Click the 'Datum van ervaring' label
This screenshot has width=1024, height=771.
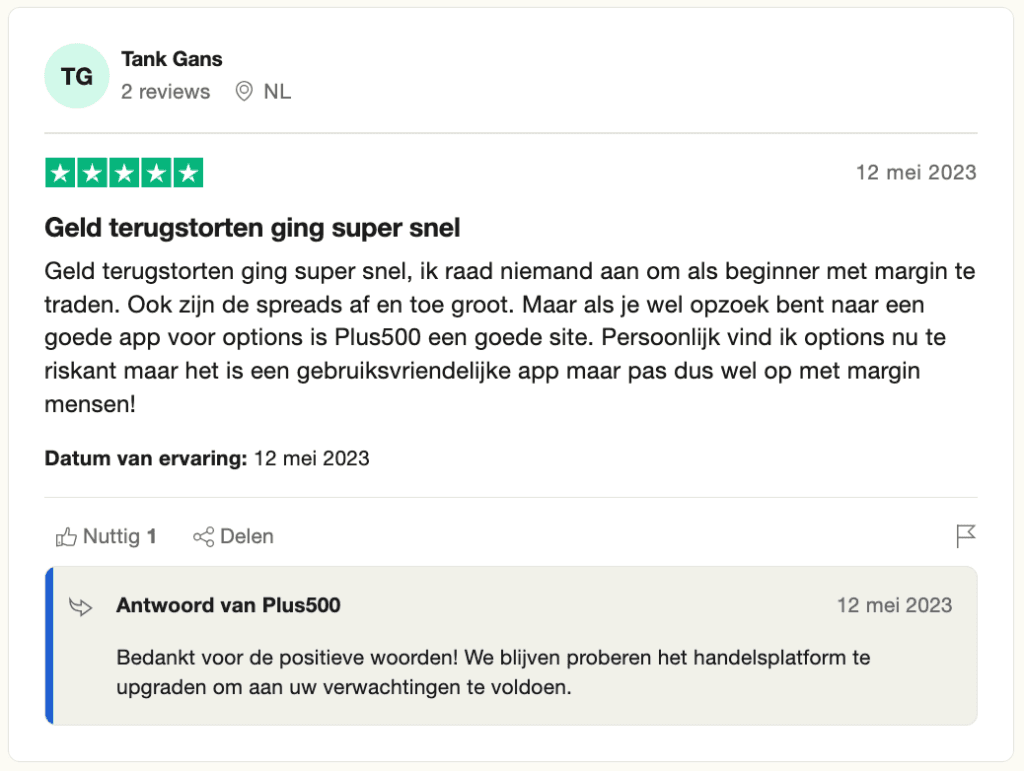(146, 459)
